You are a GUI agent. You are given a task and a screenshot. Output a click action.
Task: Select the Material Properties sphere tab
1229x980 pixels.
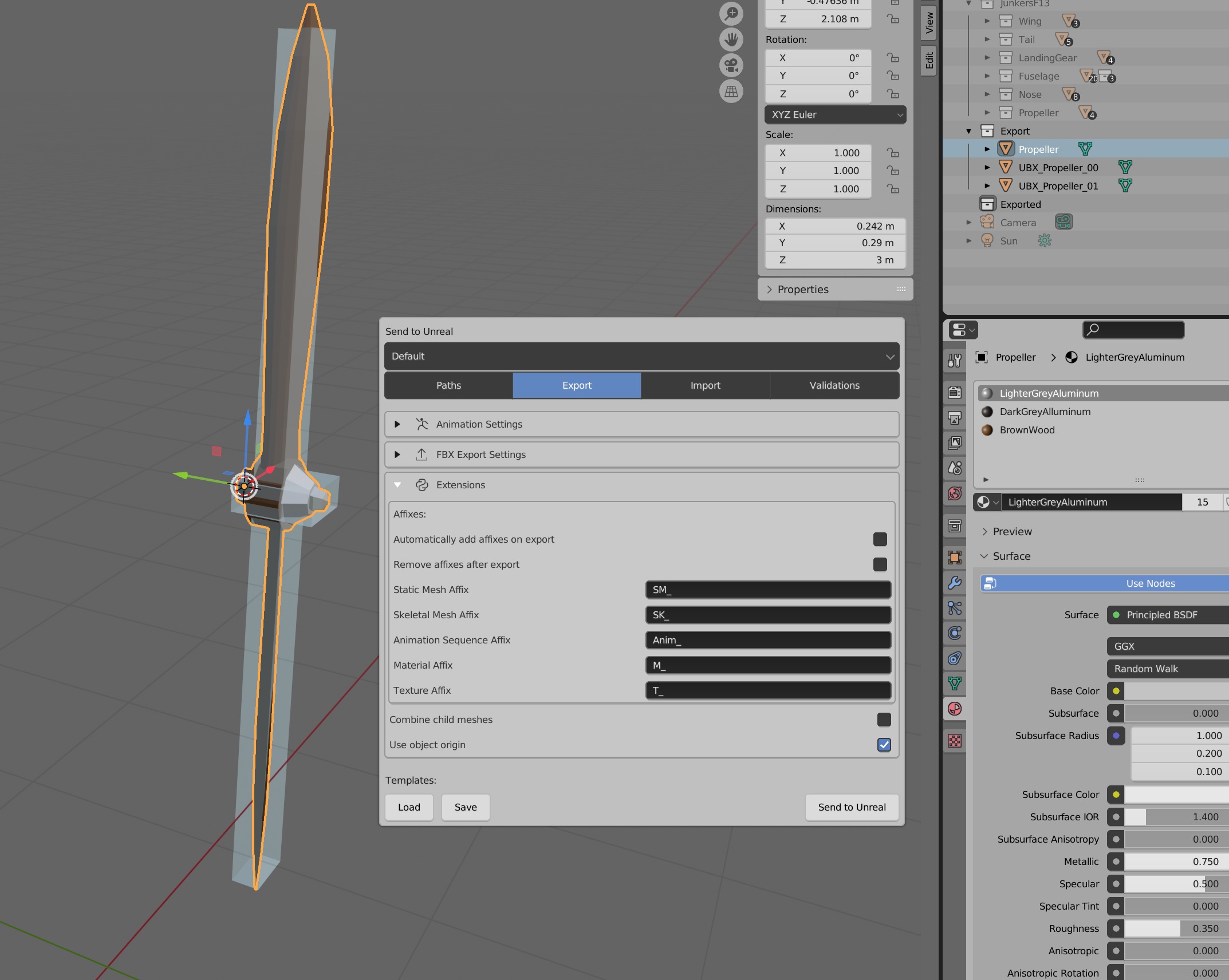click(954, 709)
